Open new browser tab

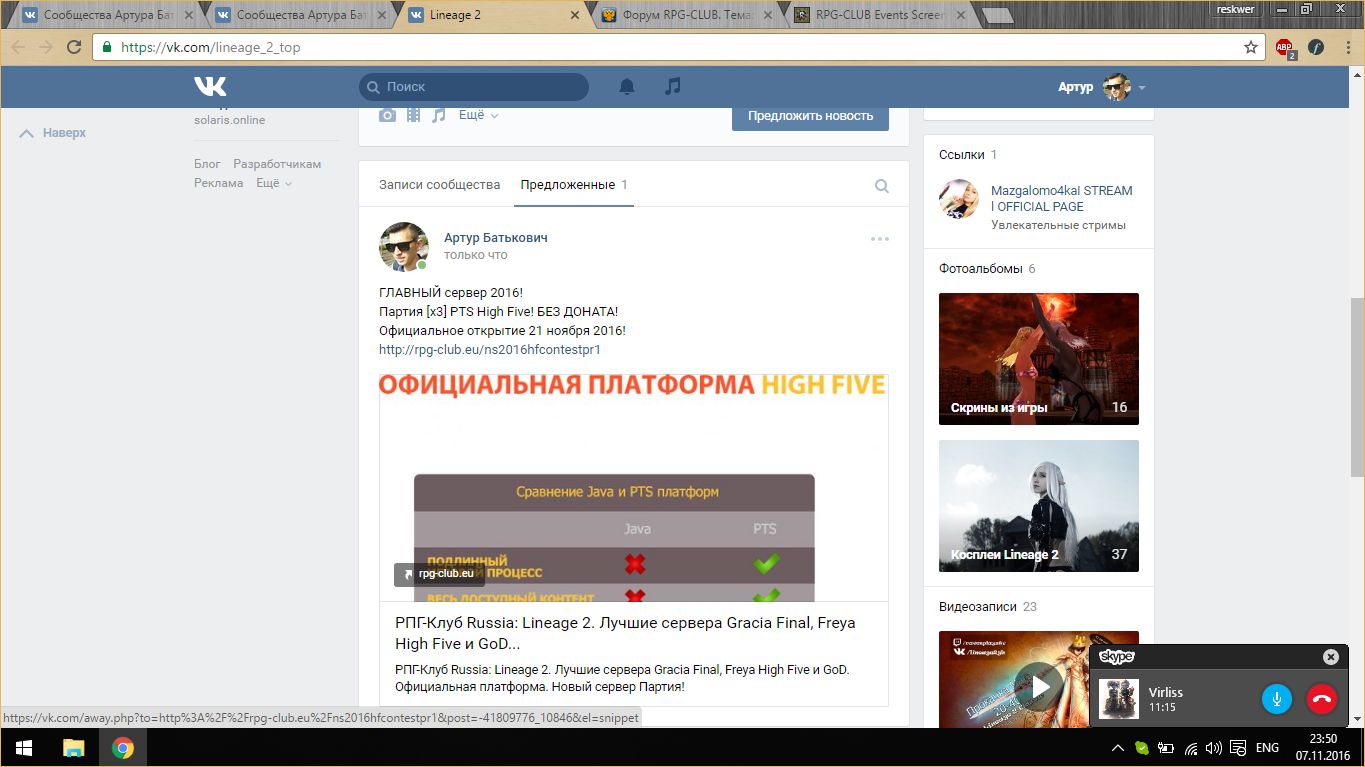pyautogui.click(x=997, y=15)
